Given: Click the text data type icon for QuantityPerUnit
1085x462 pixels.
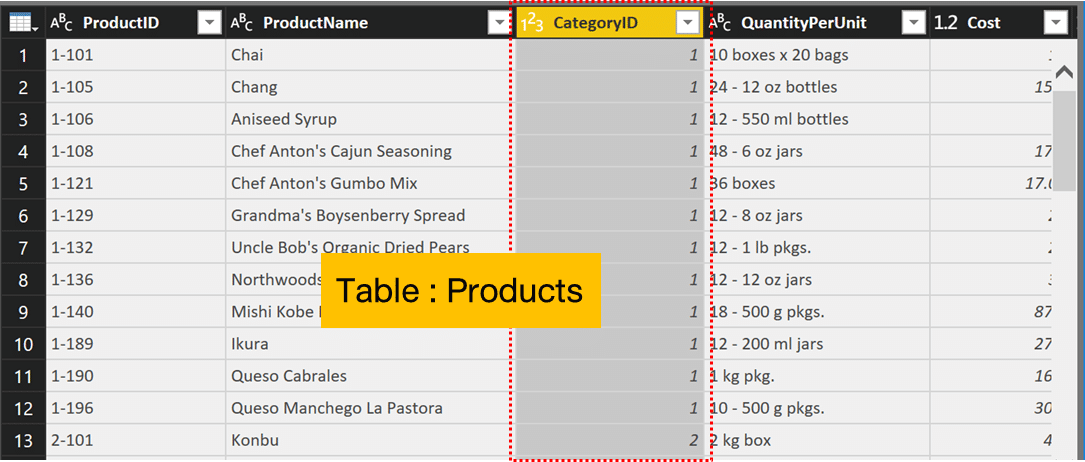Looking at the screenshot, I should (721, 23).
